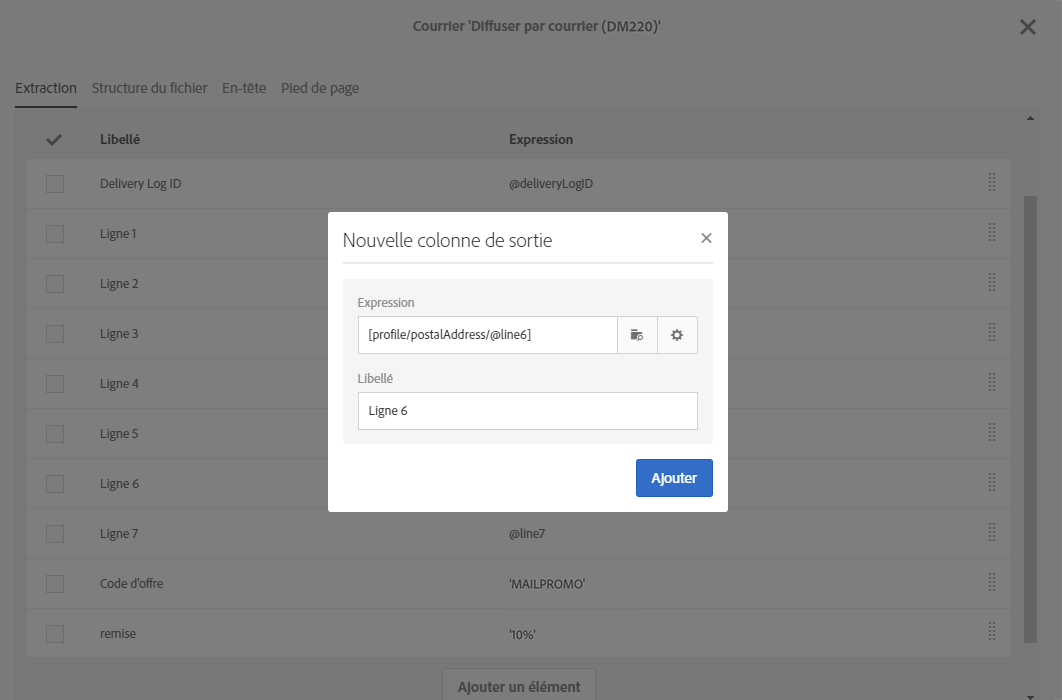Select the remise label
The height and width of the screenshot is (700, 1062).
point(118,634)
